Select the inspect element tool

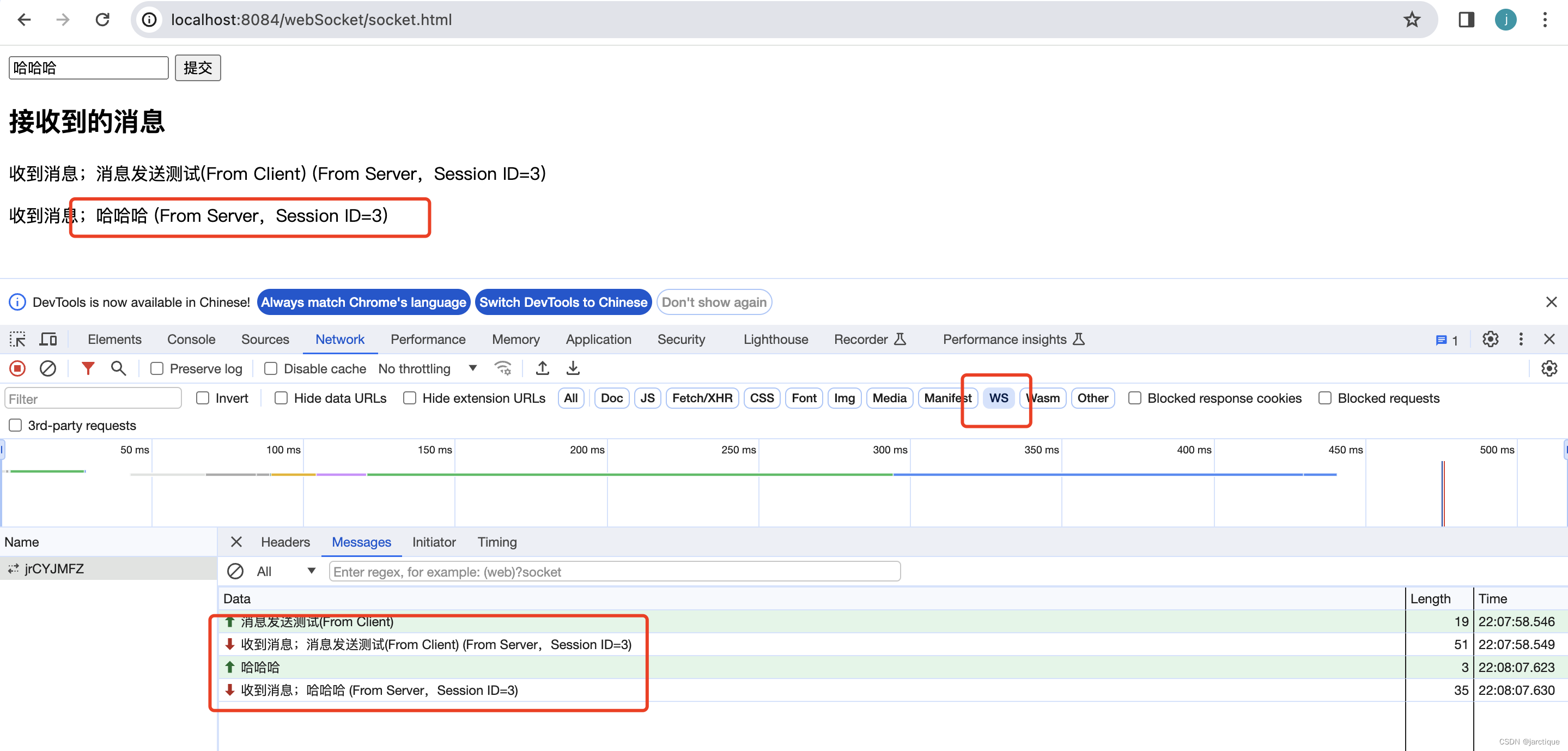[x=17, y=340]
